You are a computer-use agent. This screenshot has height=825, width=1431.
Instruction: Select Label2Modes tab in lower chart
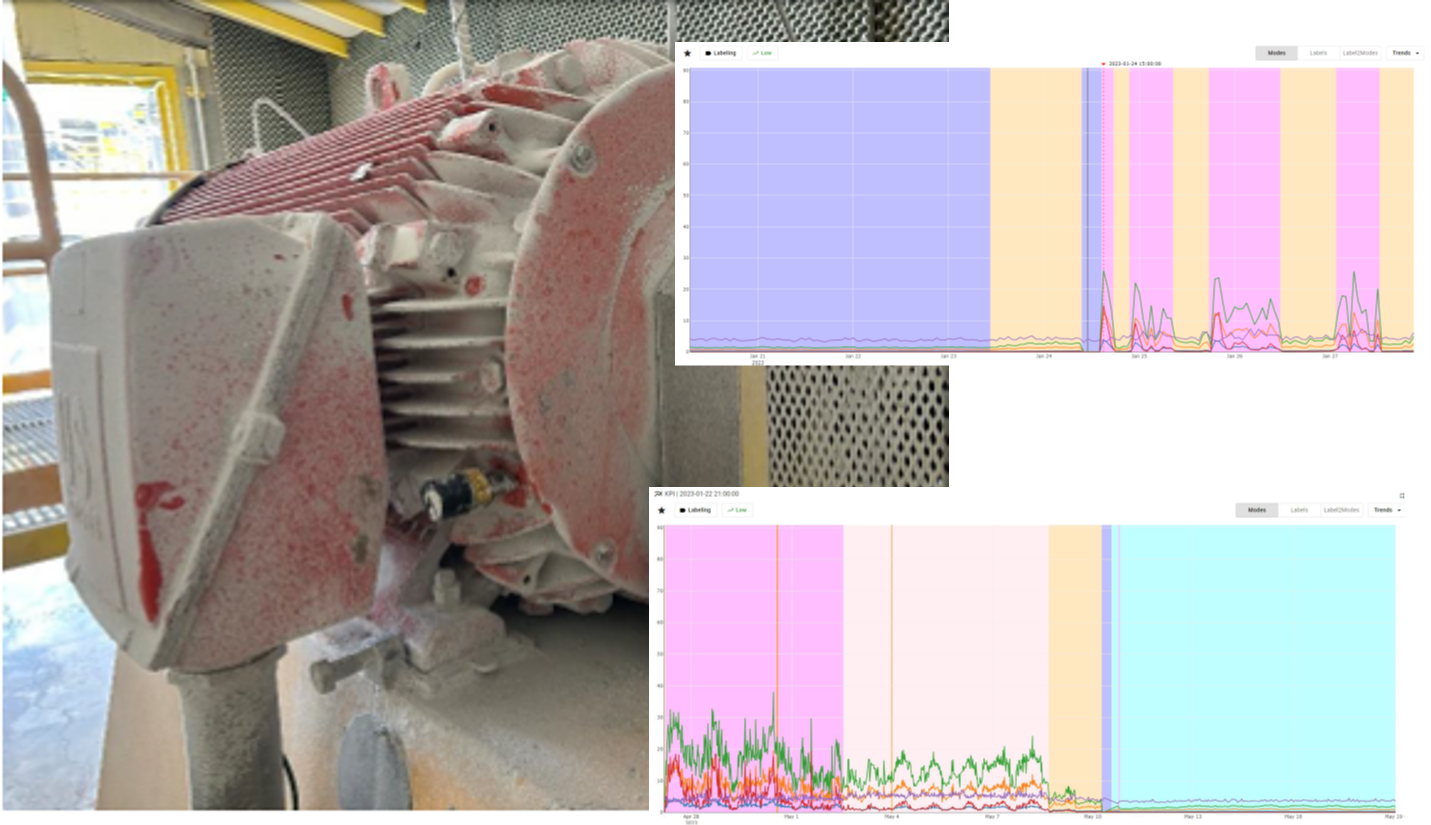[1341, 510]
